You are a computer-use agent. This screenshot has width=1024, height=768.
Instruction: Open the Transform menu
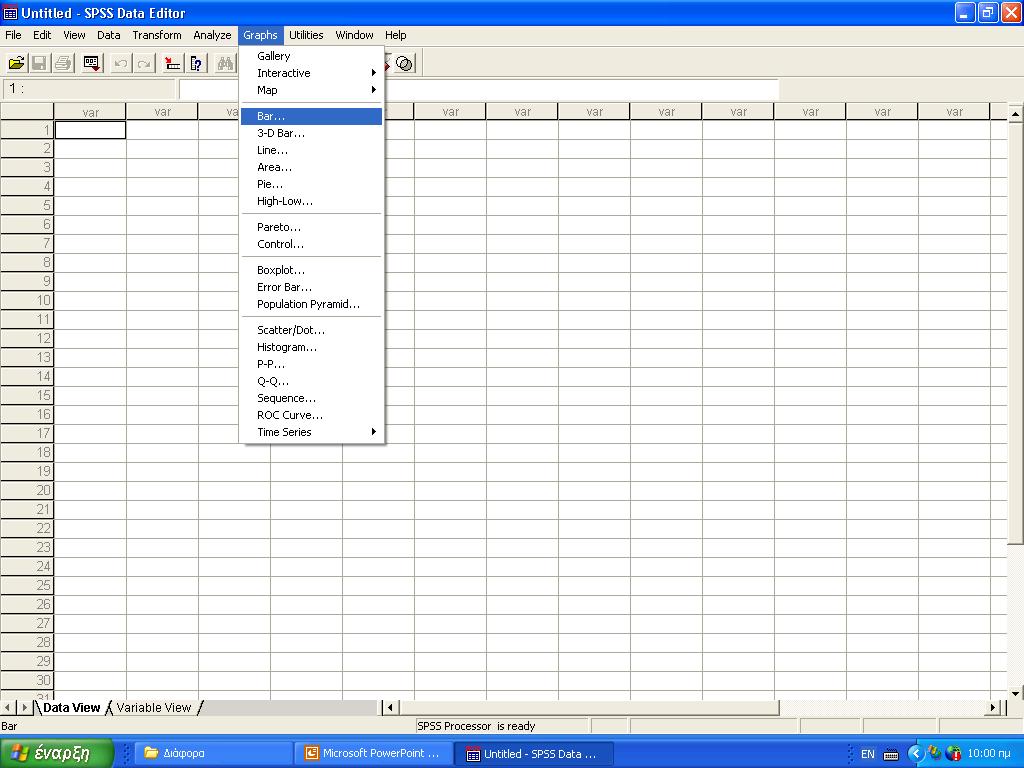tap(157, 35)
